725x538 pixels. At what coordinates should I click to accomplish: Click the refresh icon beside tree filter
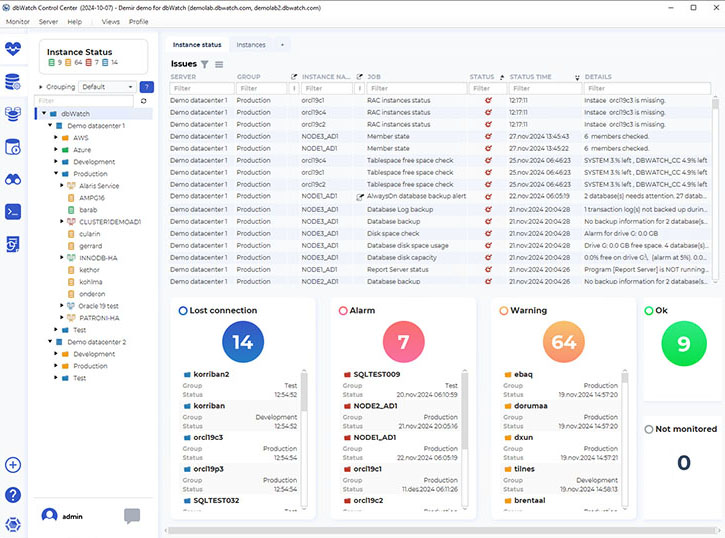[x=144, y=101]
